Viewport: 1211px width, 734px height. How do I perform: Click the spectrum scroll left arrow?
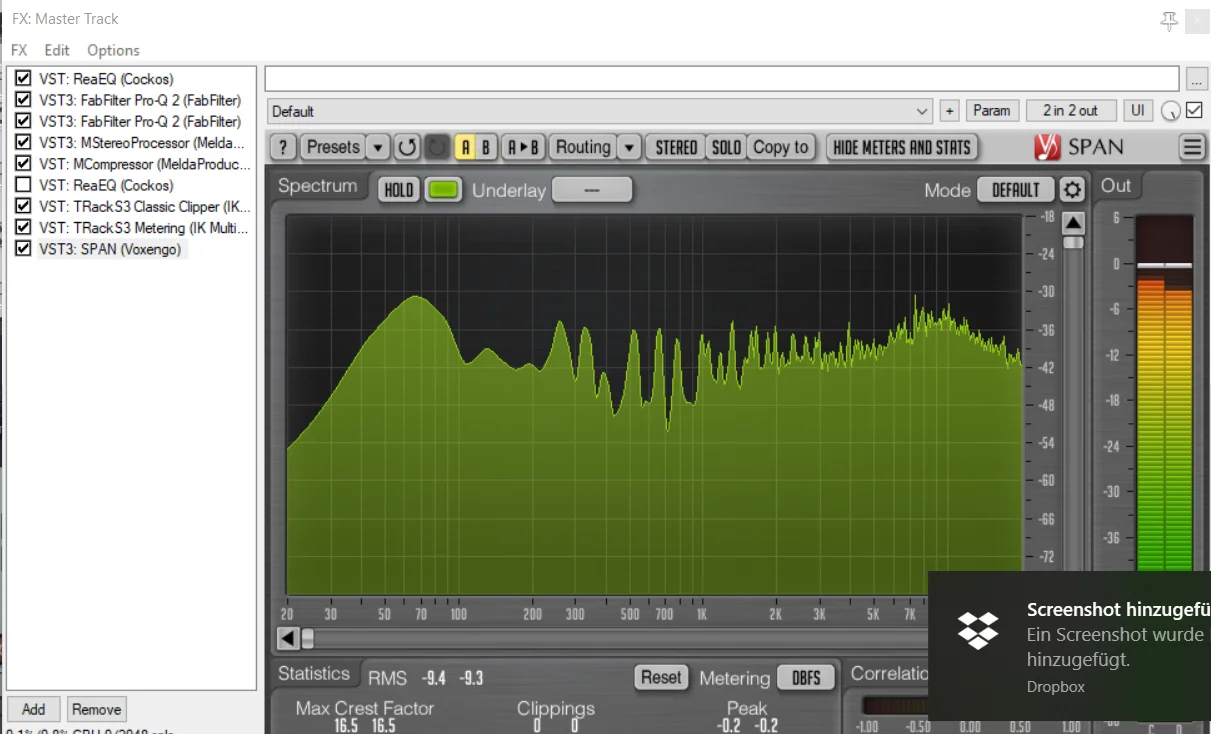(x=288, y=638)
